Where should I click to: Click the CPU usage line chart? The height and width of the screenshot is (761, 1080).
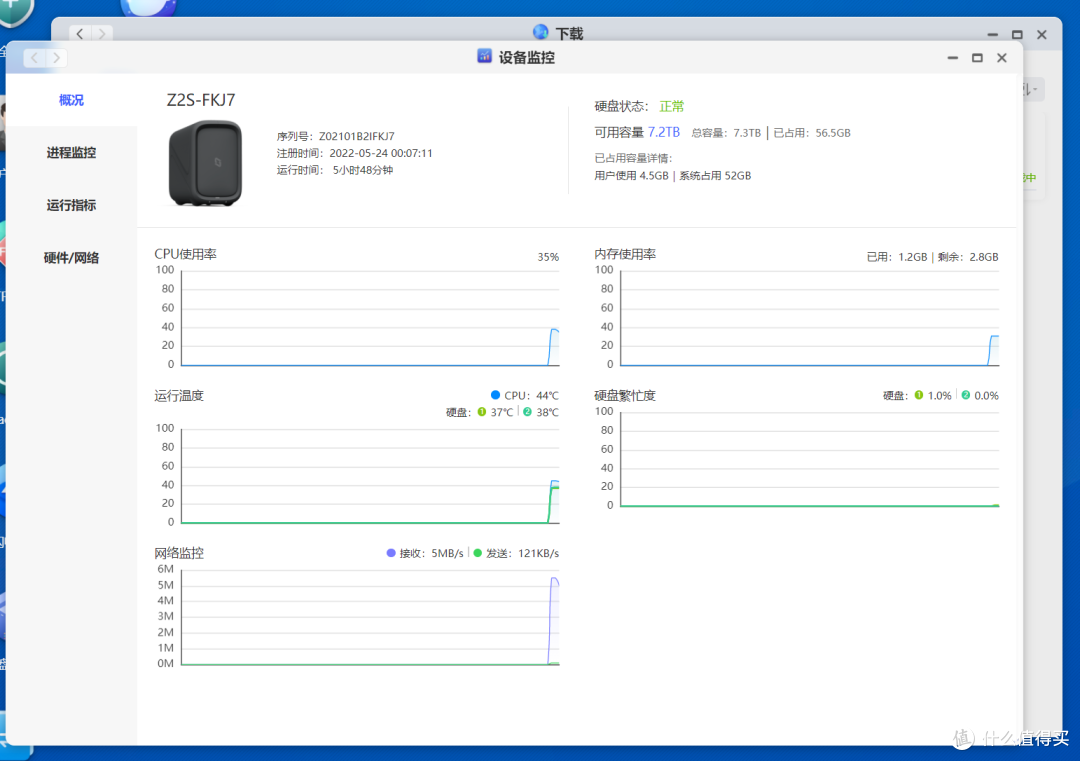pyautogui.click(x=371, y=317)
